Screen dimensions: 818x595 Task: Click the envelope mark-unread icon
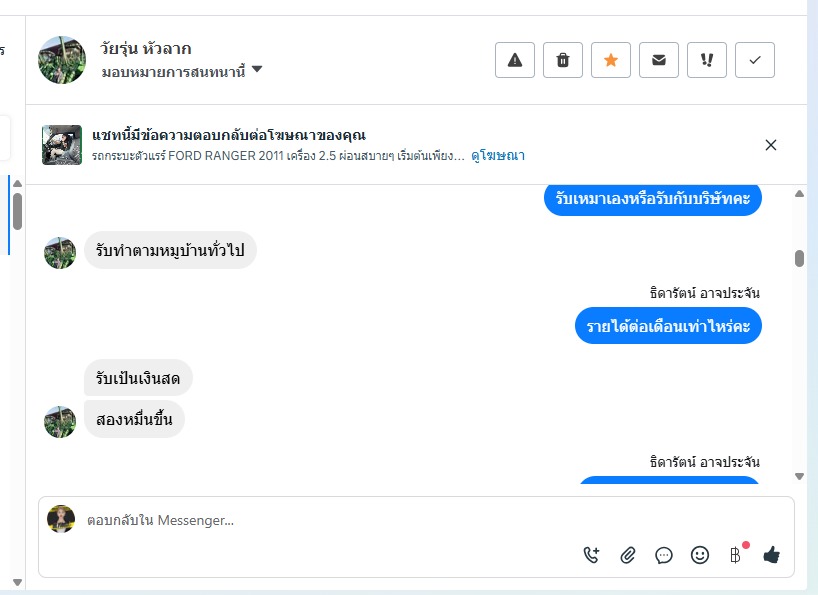click(659, 60)
